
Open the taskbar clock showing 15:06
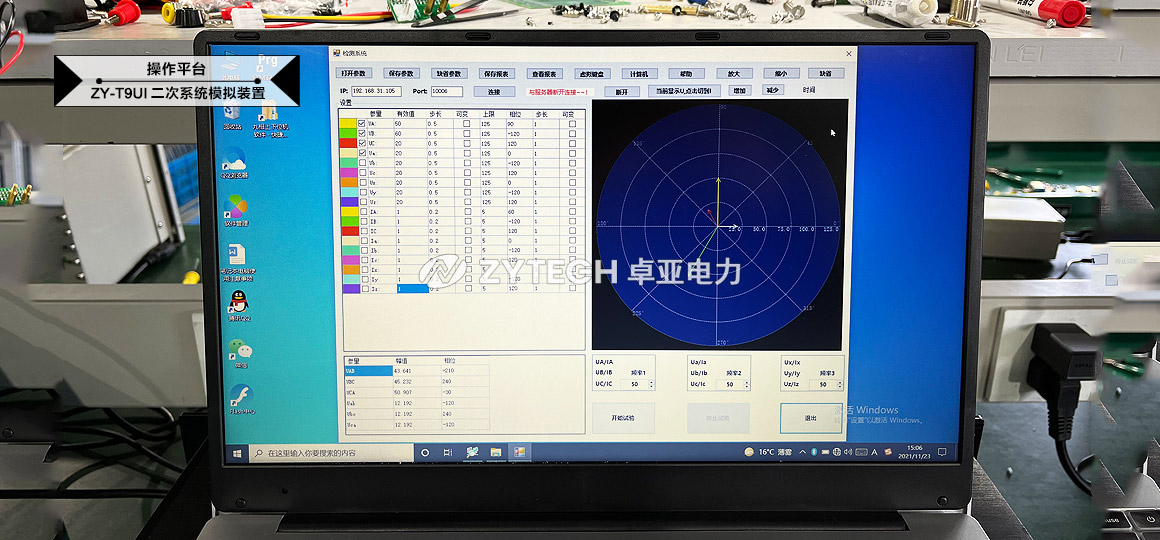[914, 452]
